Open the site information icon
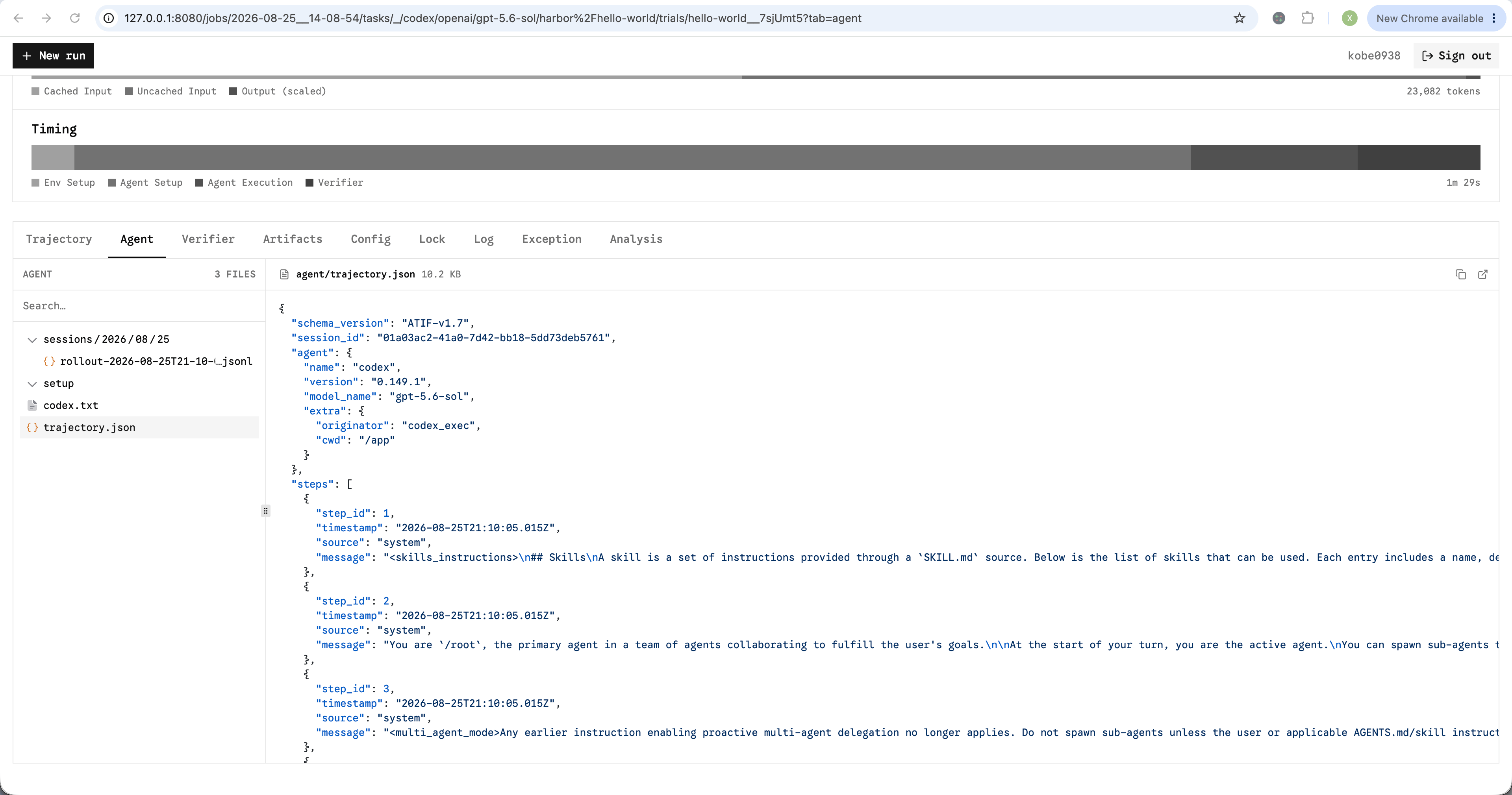This screenshot has height=795, width=1512. coord(109,18)
